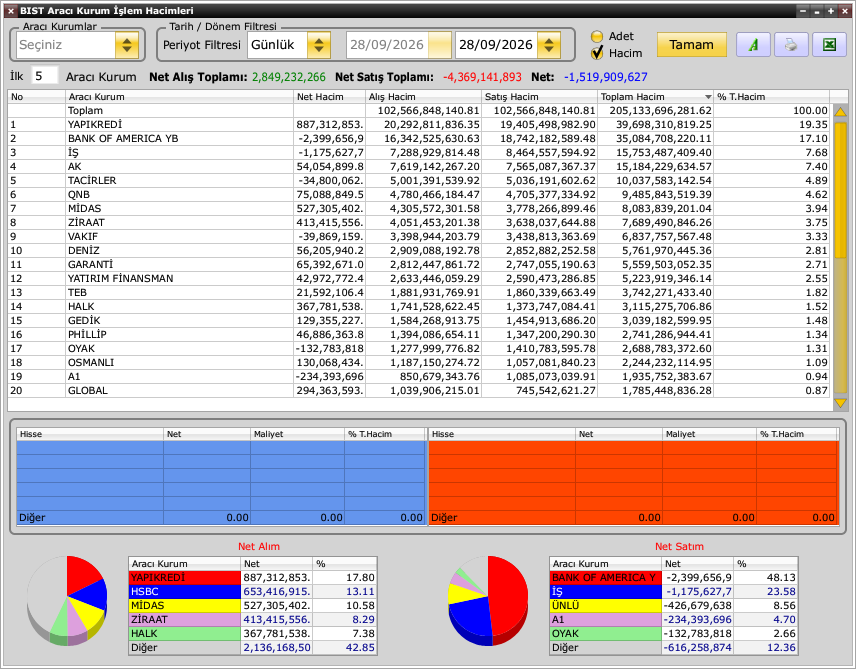The height and width of the screenshot is (669, 856).
Task: Click the plus icon in the title bar
Action: coord(831,10)
